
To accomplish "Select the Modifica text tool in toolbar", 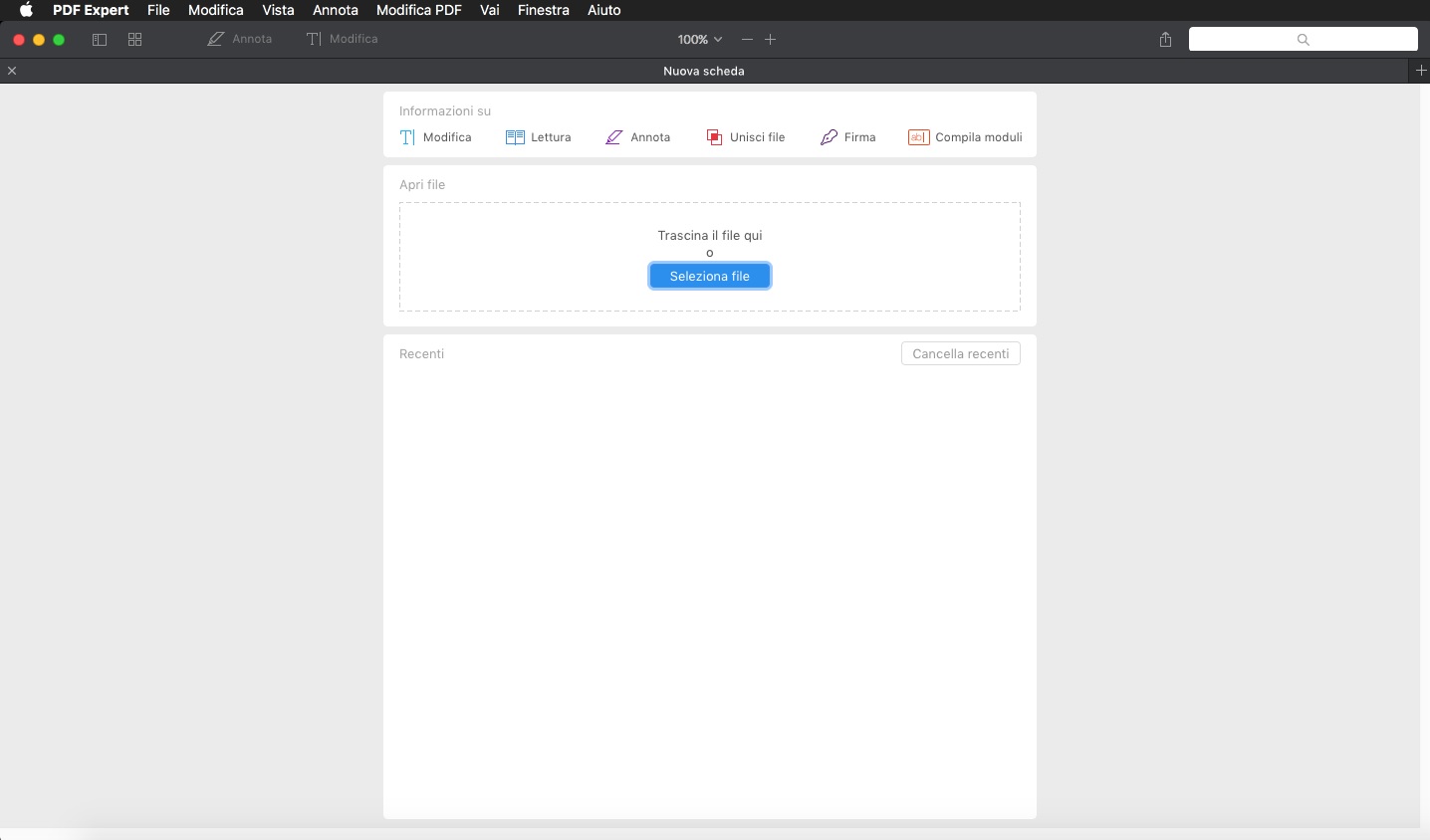I will (x=343, y=39).
